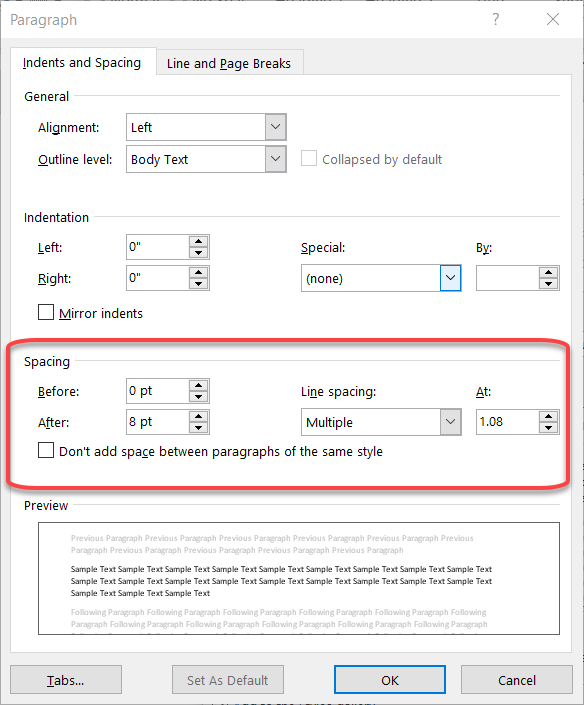The width and height of the screenshot is (584, 705).
Task: Click the Cancel button
Action: click(517, 680)
